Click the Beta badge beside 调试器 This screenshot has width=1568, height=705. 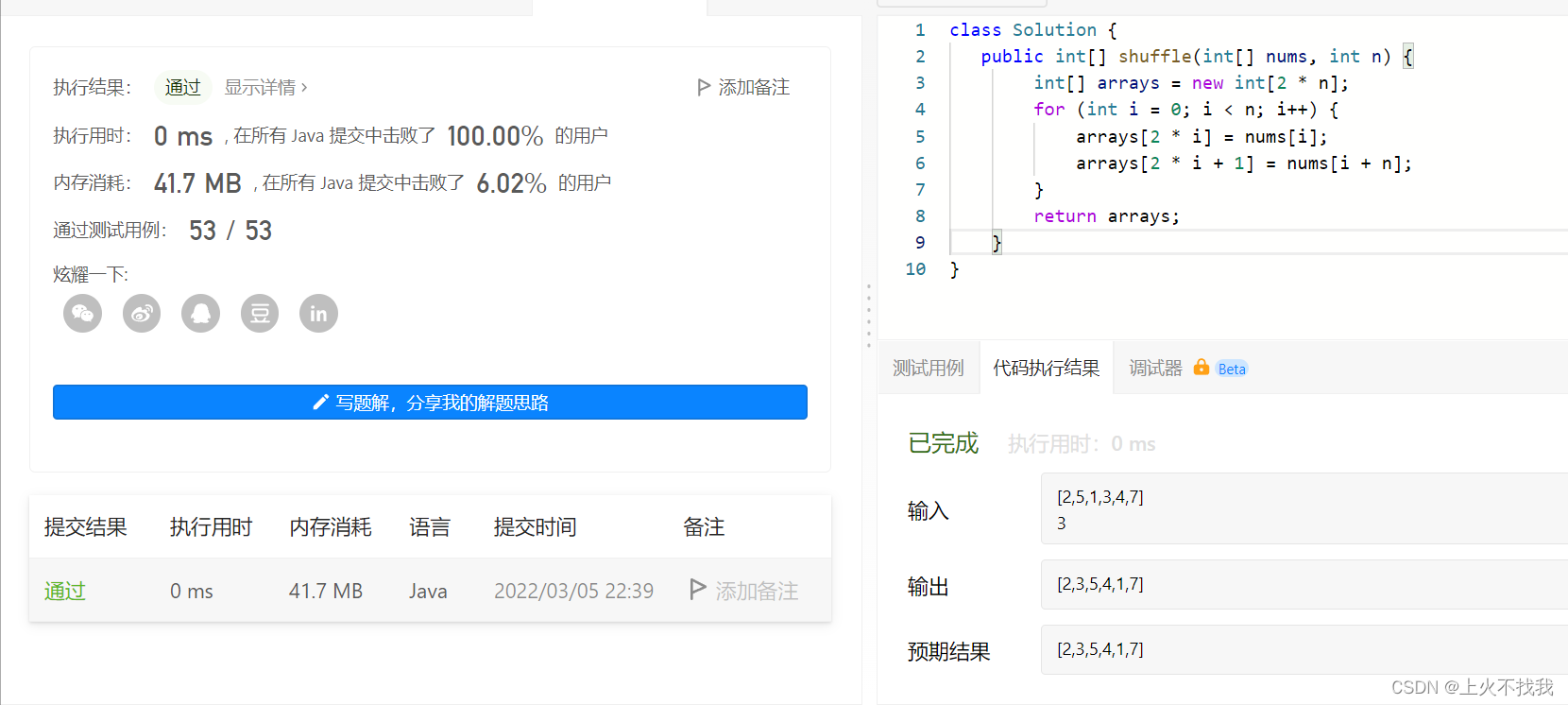(x=1232, y=369)
